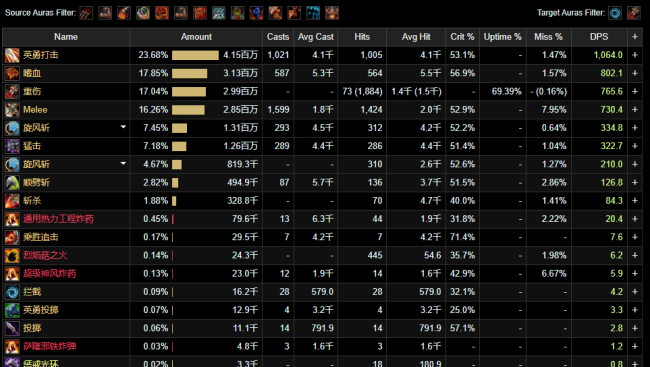The width and height of the screenshot is (650, 367).
Task: Expand 英勇打击 row with plus button
Action: coord(635,55)
